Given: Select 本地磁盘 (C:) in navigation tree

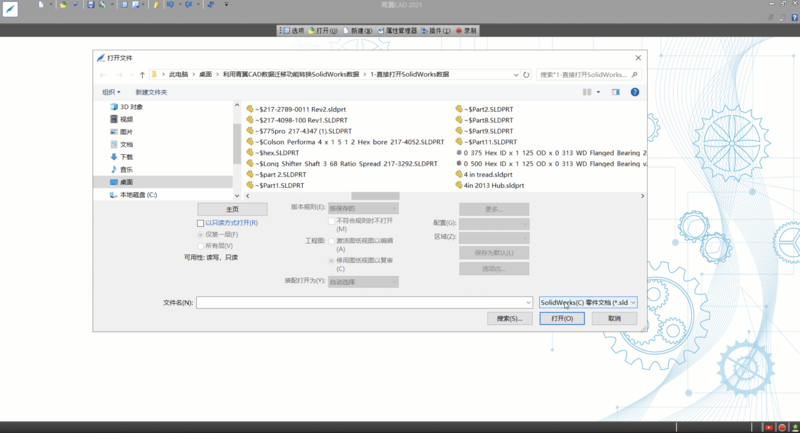Looking at the screenshot, I should coord(134,195).
